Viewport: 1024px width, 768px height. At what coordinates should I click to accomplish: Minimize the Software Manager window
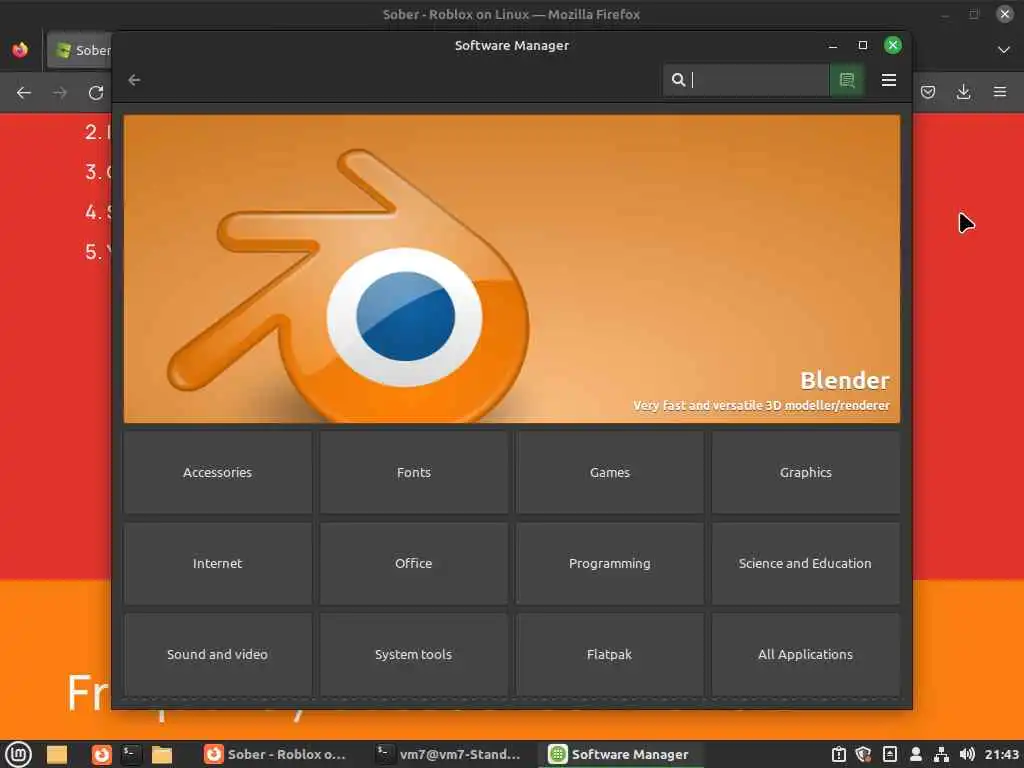833,46
